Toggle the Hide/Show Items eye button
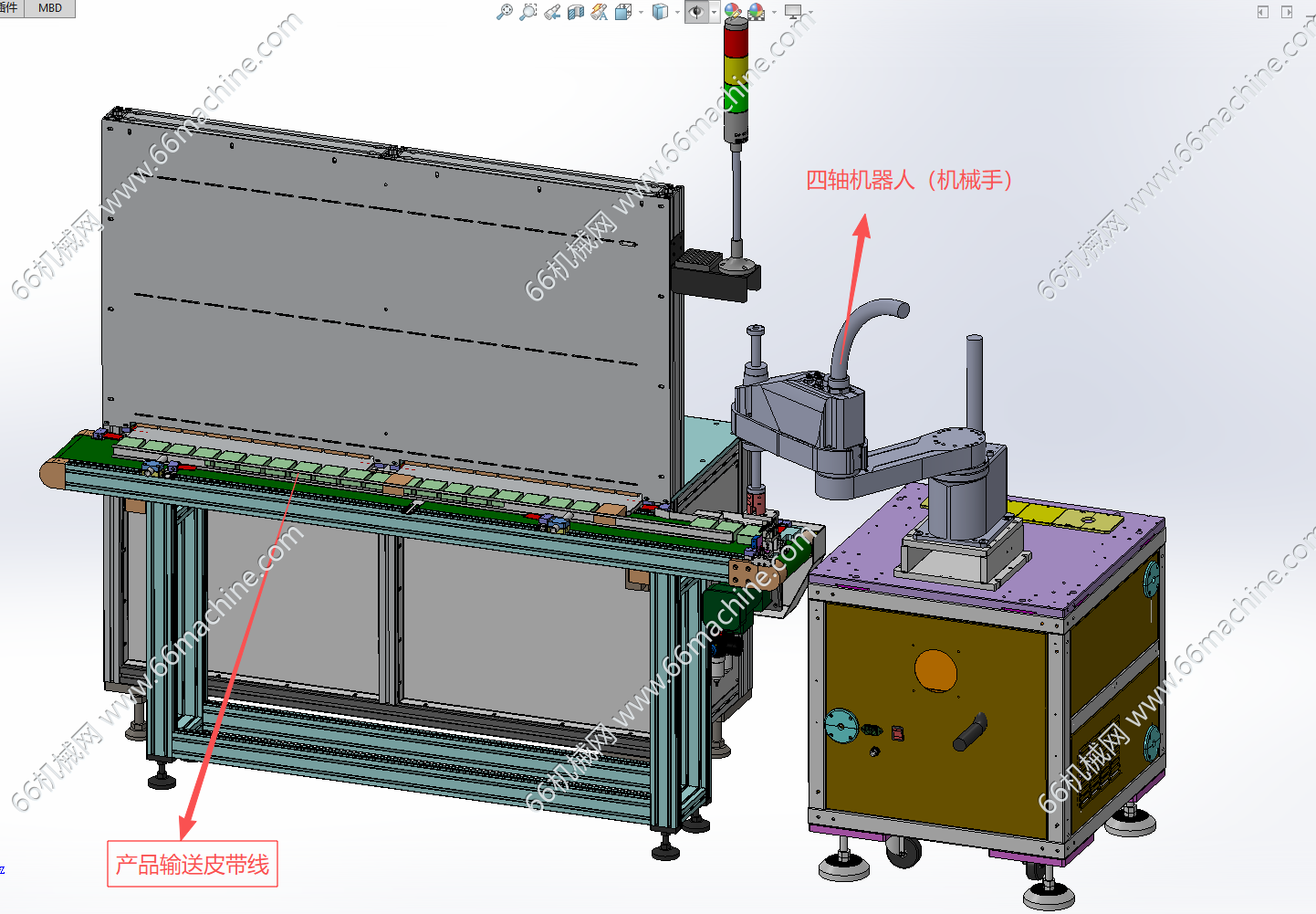 pyautogui.click(x=696, y=12)
